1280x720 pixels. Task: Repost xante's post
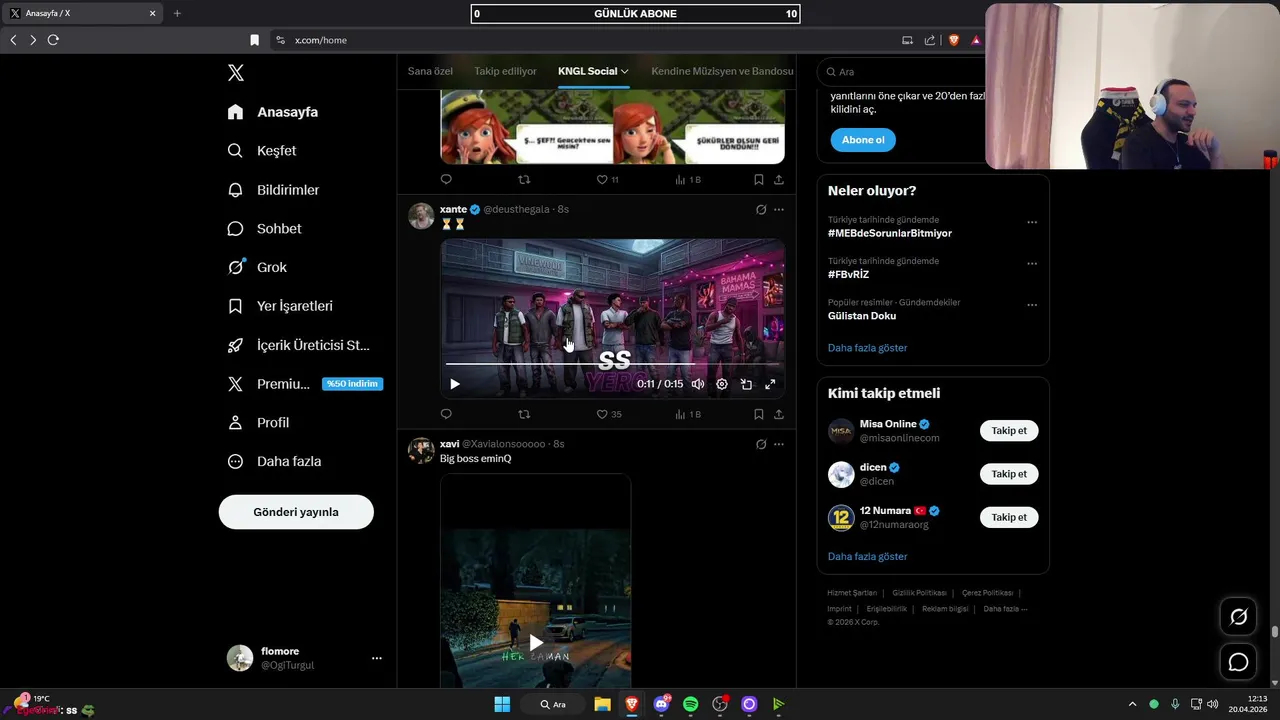[x=524, y=414]
